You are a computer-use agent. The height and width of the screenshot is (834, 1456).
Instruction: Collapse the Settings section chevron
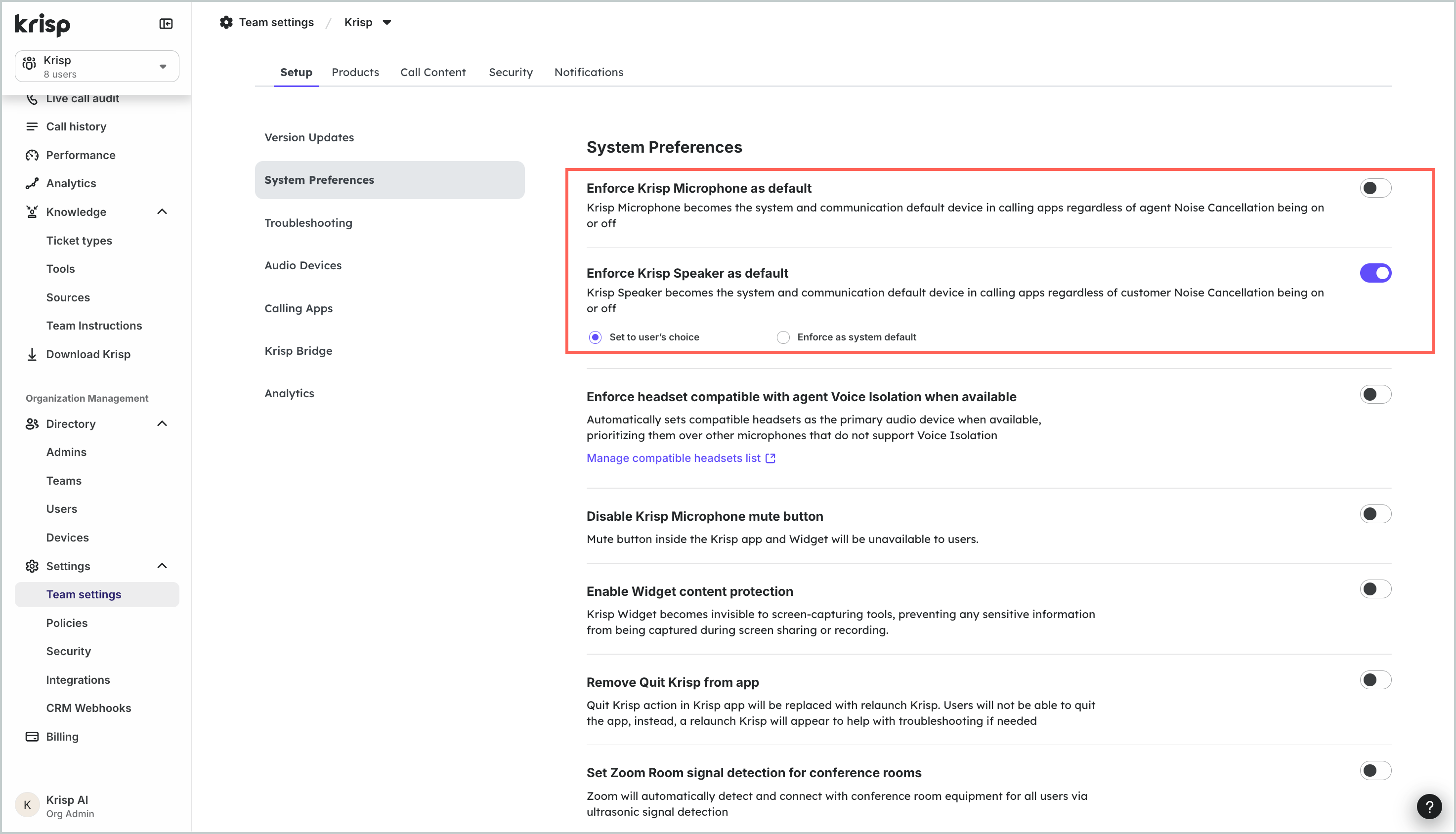pyautogui.click(x=162, y=566)
